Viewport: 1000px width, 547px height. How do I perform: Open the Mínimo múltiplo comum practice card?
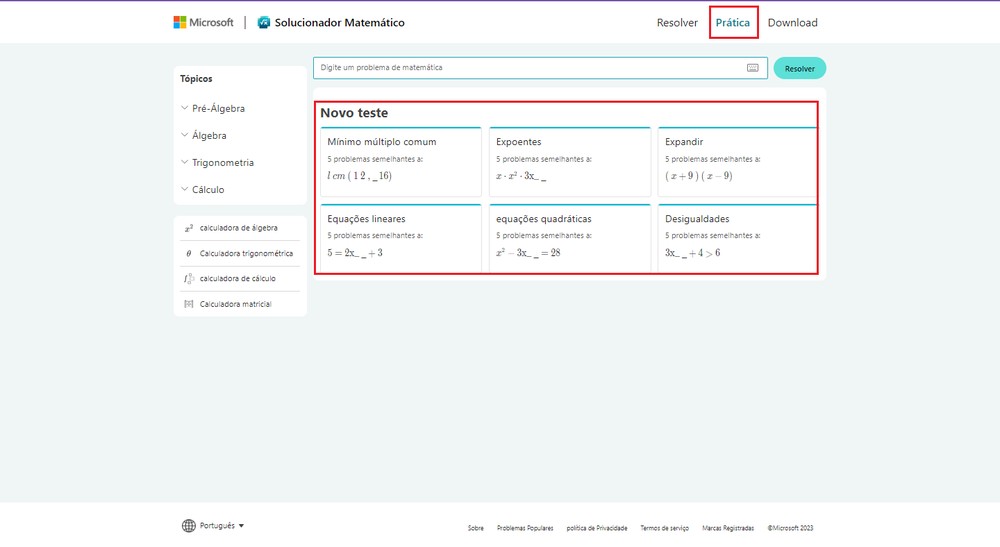coord(401,158)
